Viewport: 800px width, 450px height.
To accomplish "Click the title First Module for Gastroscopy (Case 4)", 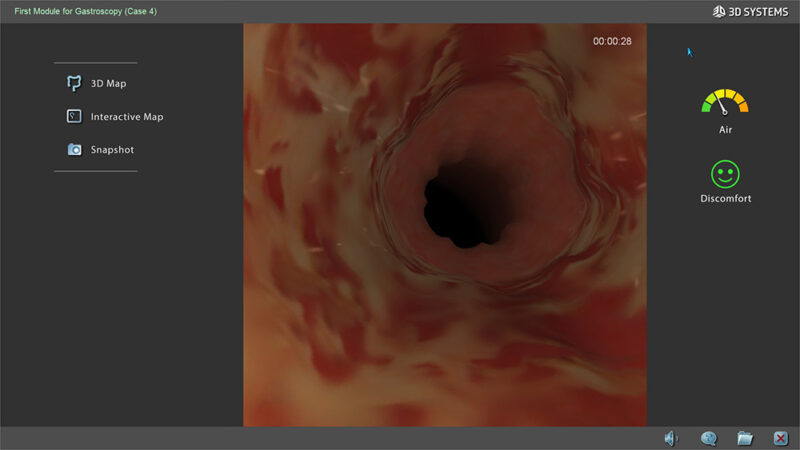I will pyautogui.click(x=86, y=11).
